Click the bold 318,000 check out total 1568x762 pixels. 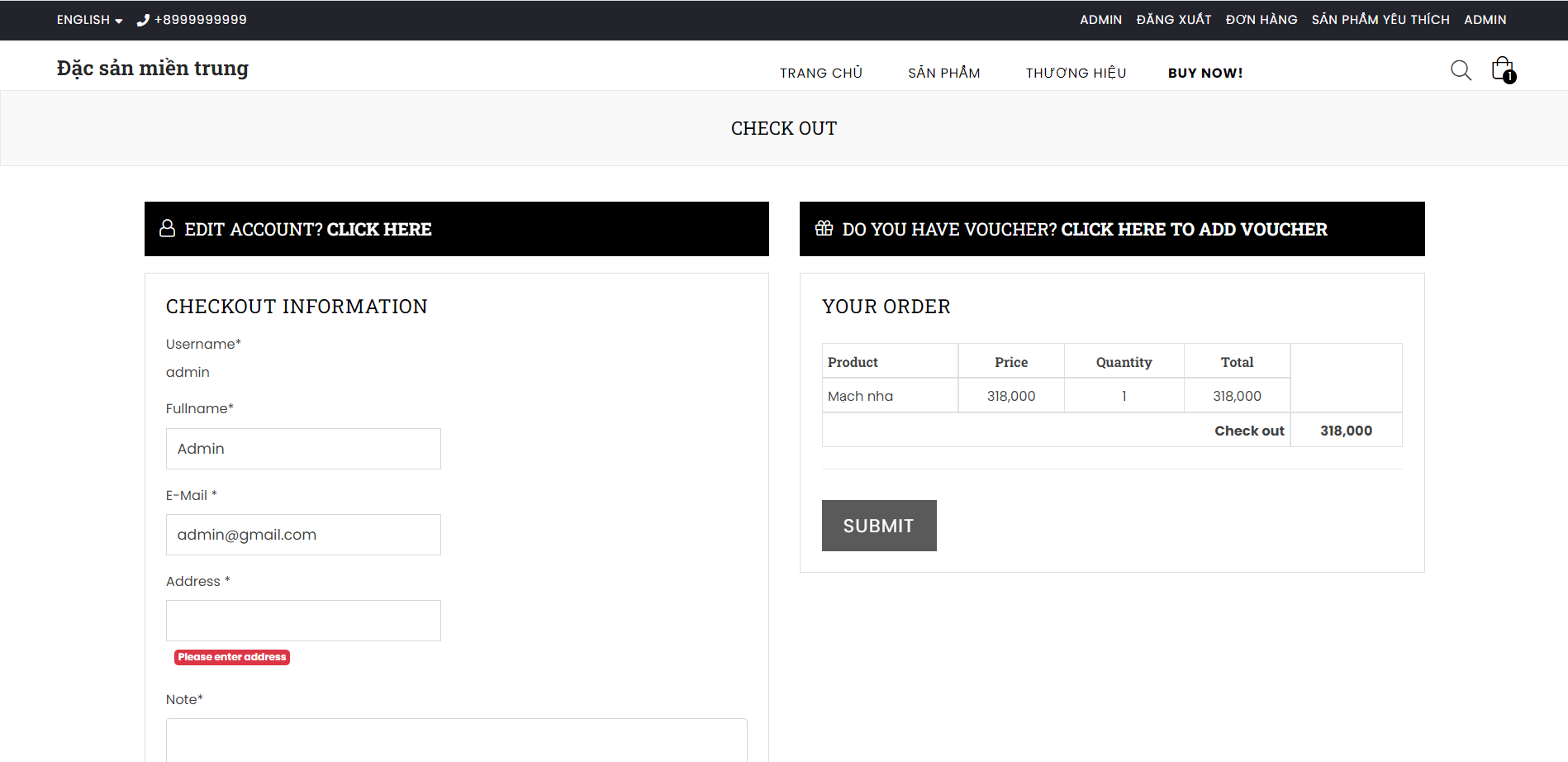click(x=1346, y=431)
